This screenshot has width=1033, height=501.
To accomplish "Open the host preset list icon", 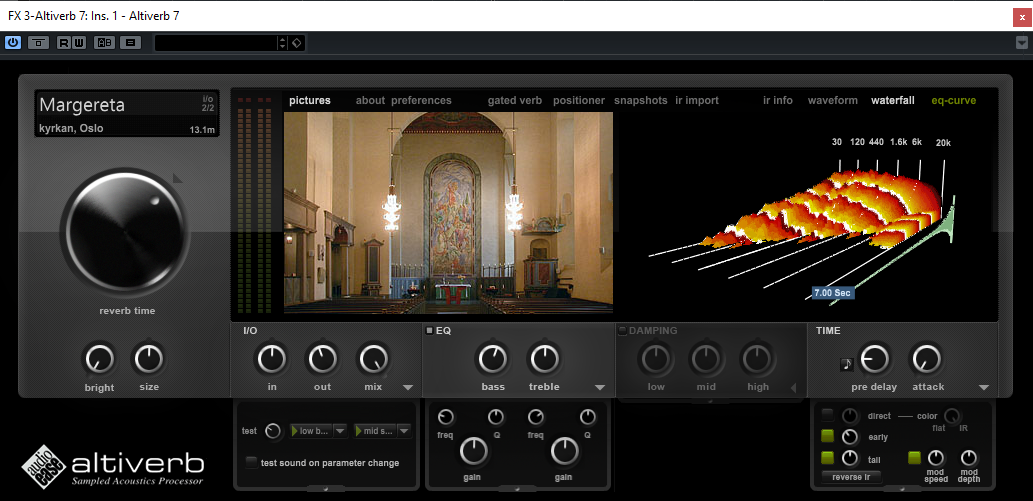I will (x=130, y=43).
